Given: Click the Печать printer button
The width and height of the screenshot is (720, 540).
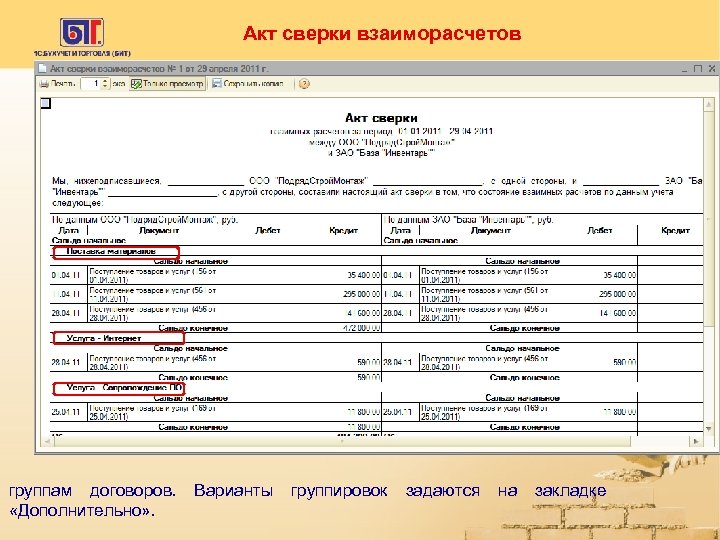Looking at the screenshot, I should pyautogui.click(x=57, y=84).
